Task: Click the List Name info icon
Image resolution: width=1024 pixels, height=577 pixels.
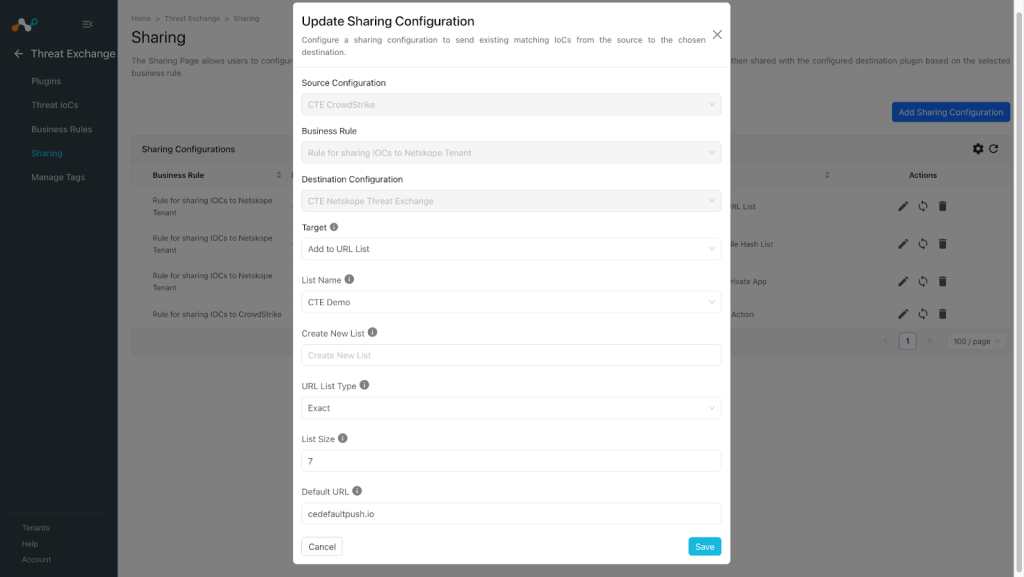Action: tap(349, 279)
